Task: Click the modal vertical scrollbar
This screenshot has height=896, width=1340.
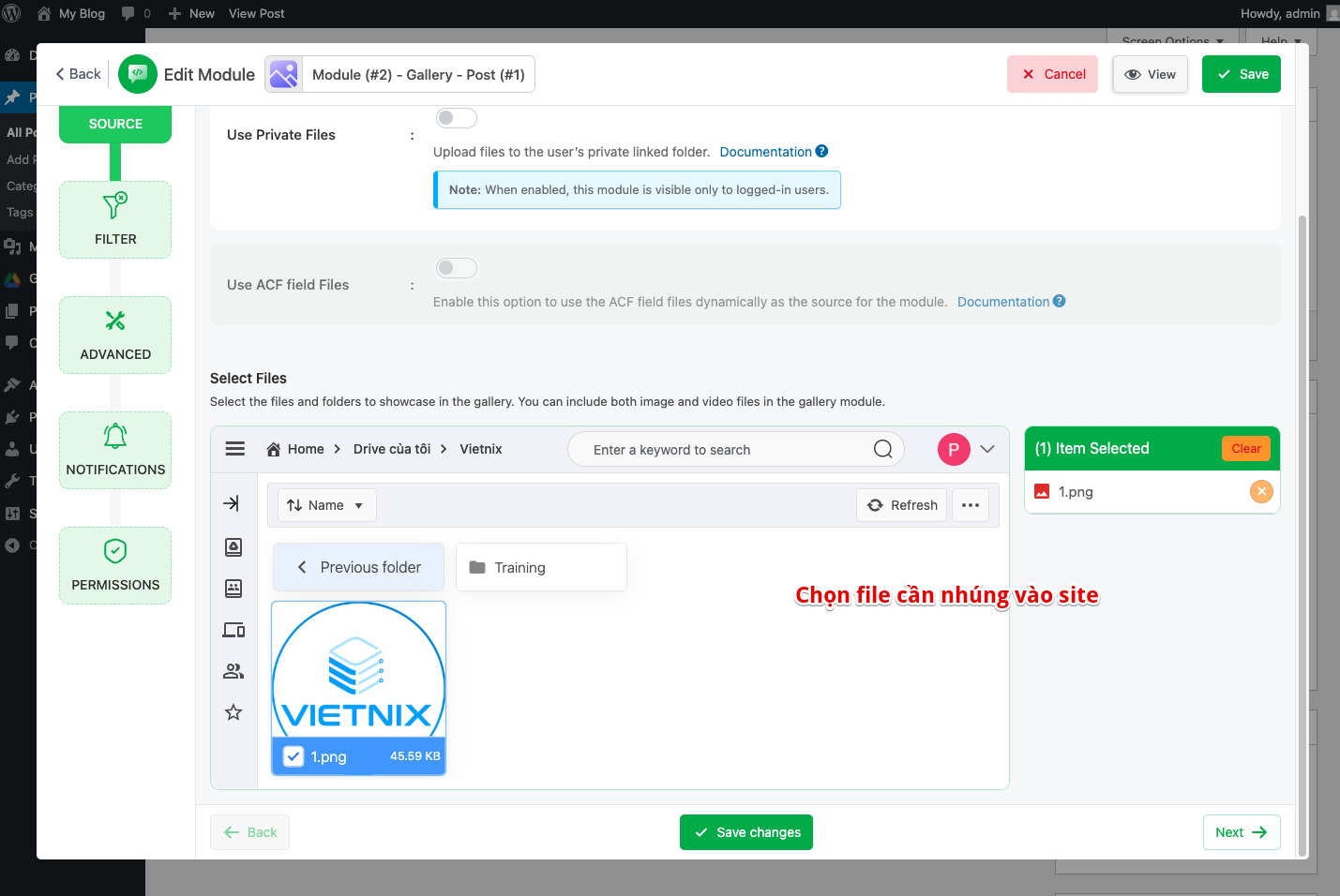Action: [x=1302, y=534]
